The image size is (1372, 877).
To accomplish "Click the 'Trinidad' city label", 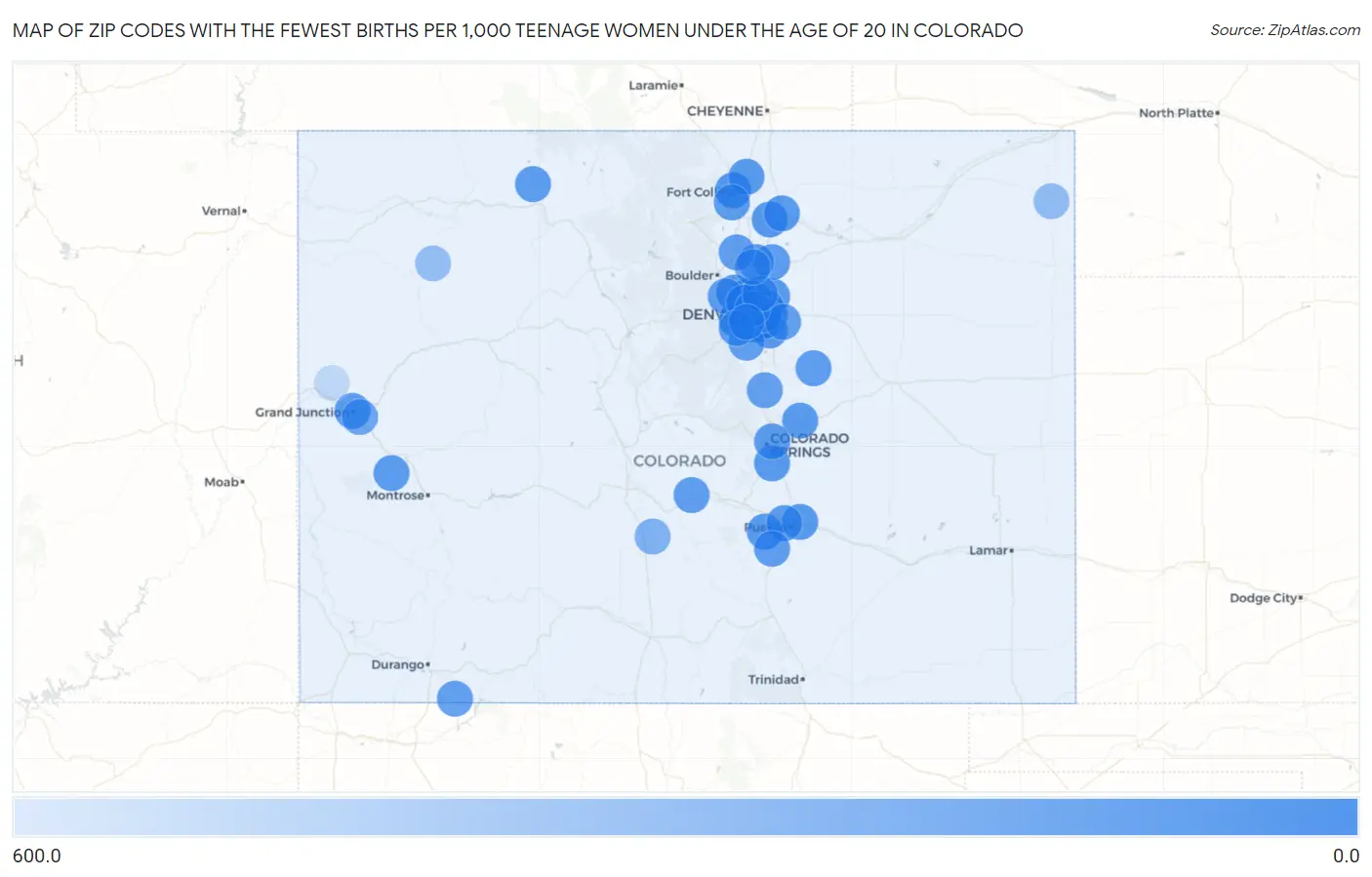I will coord(774,680).
